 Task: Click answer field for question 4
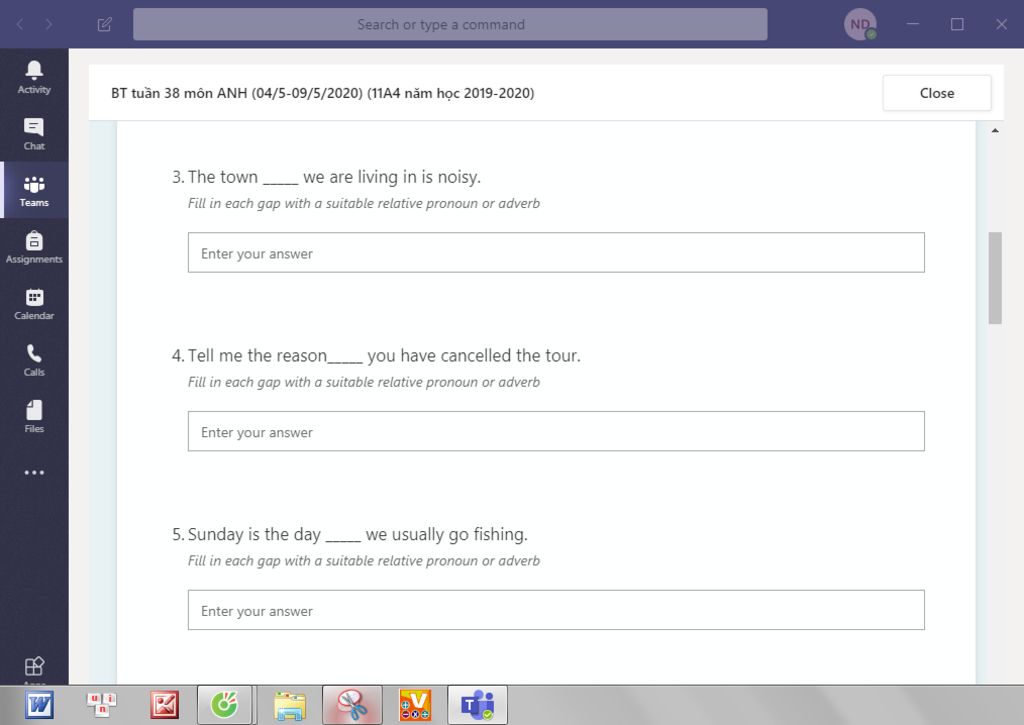556,431
